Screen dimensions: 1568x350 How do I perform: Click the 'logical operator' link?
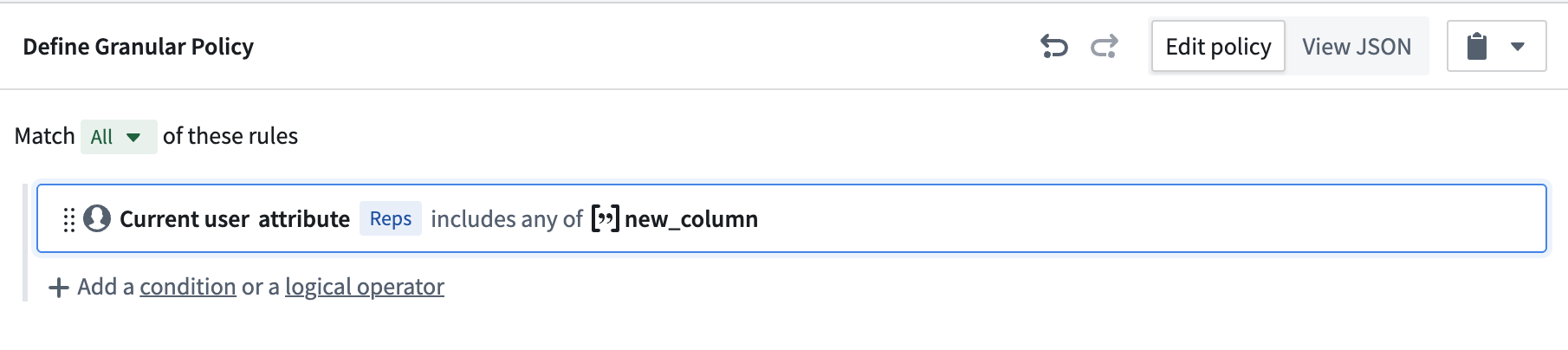click(364, 287)
